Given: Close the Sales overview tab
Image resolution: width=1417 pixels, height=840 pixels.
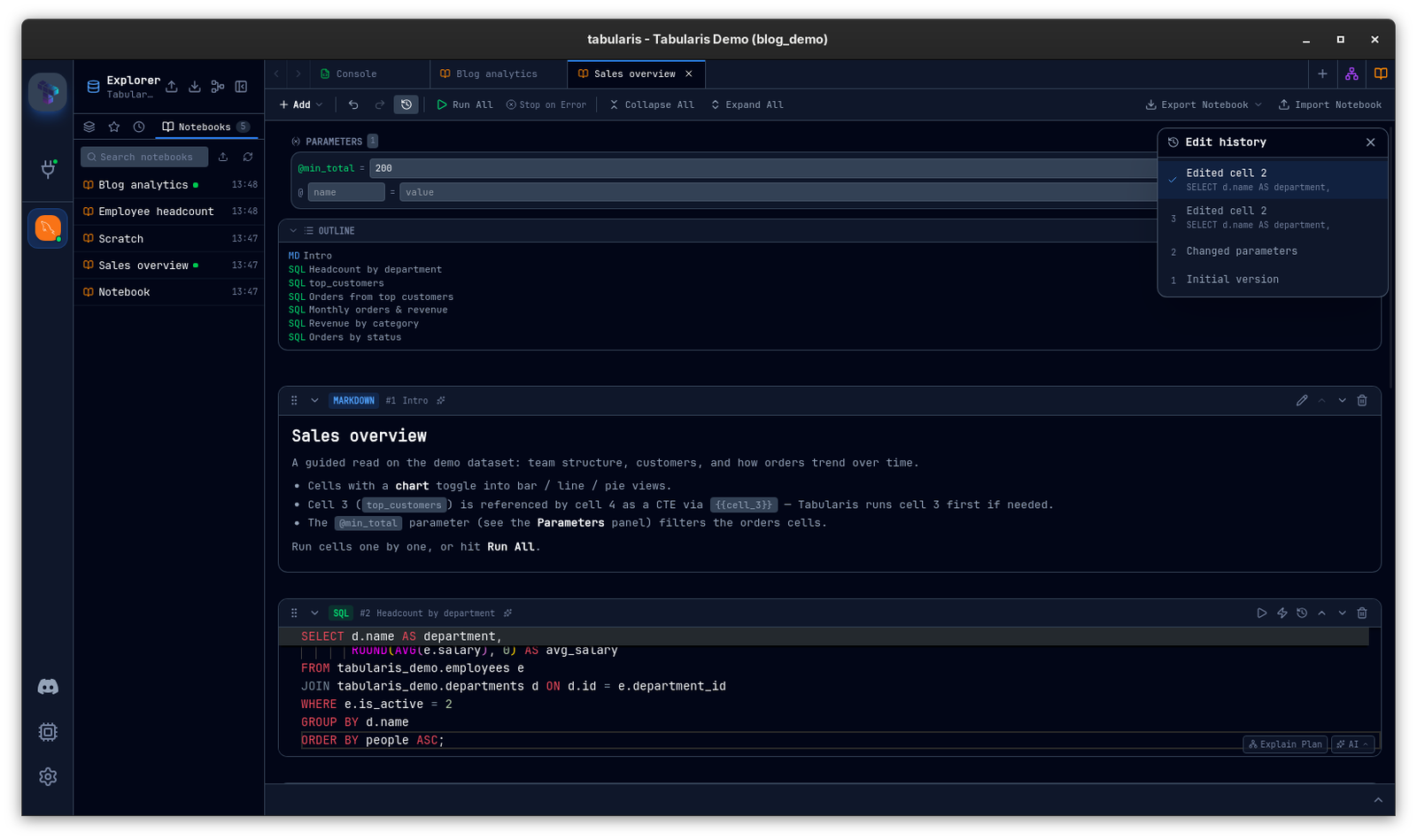Looking at the screenshot, I should (x=689, y=74).
